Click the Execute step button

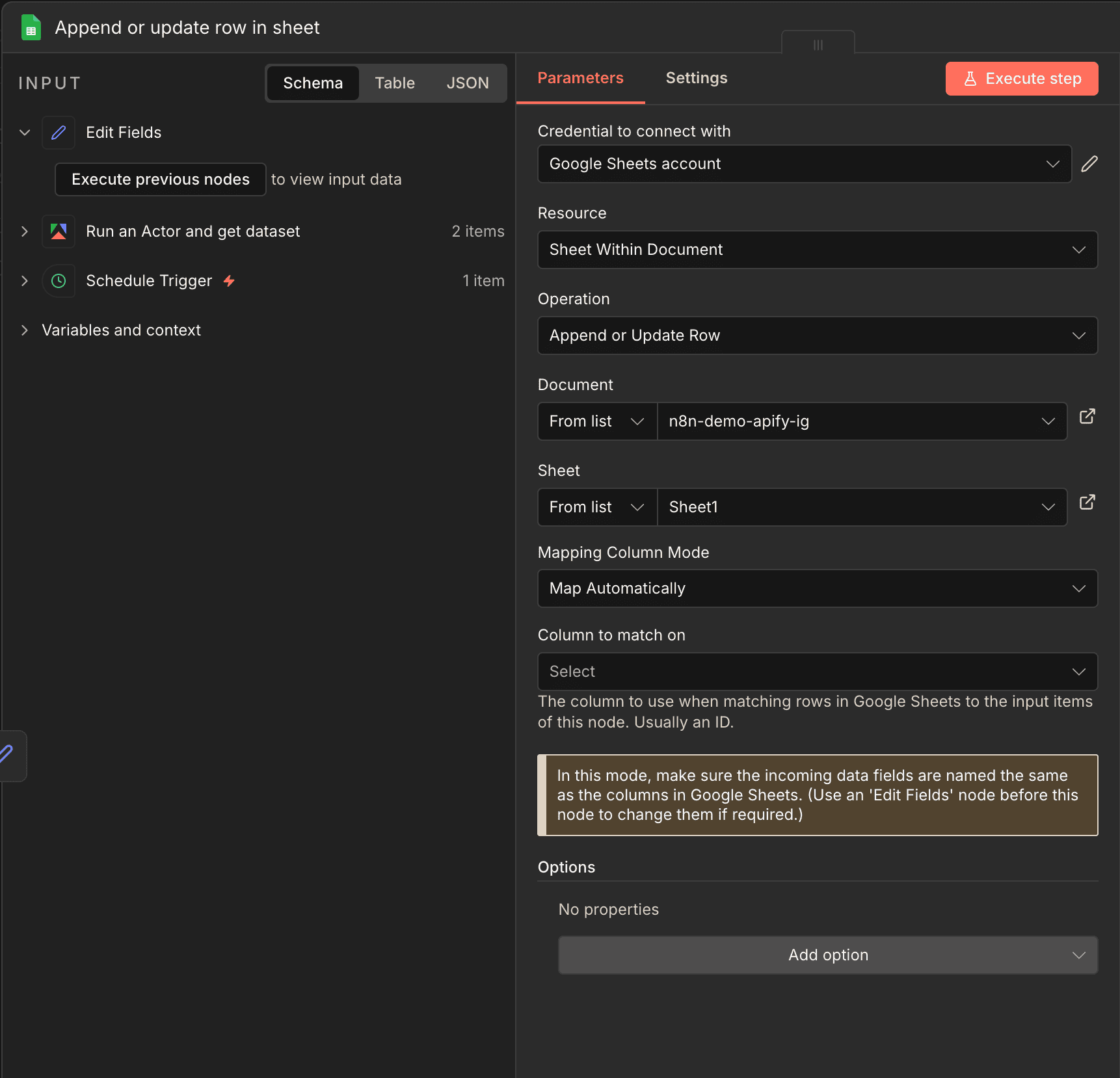[x=1021, y=79]
